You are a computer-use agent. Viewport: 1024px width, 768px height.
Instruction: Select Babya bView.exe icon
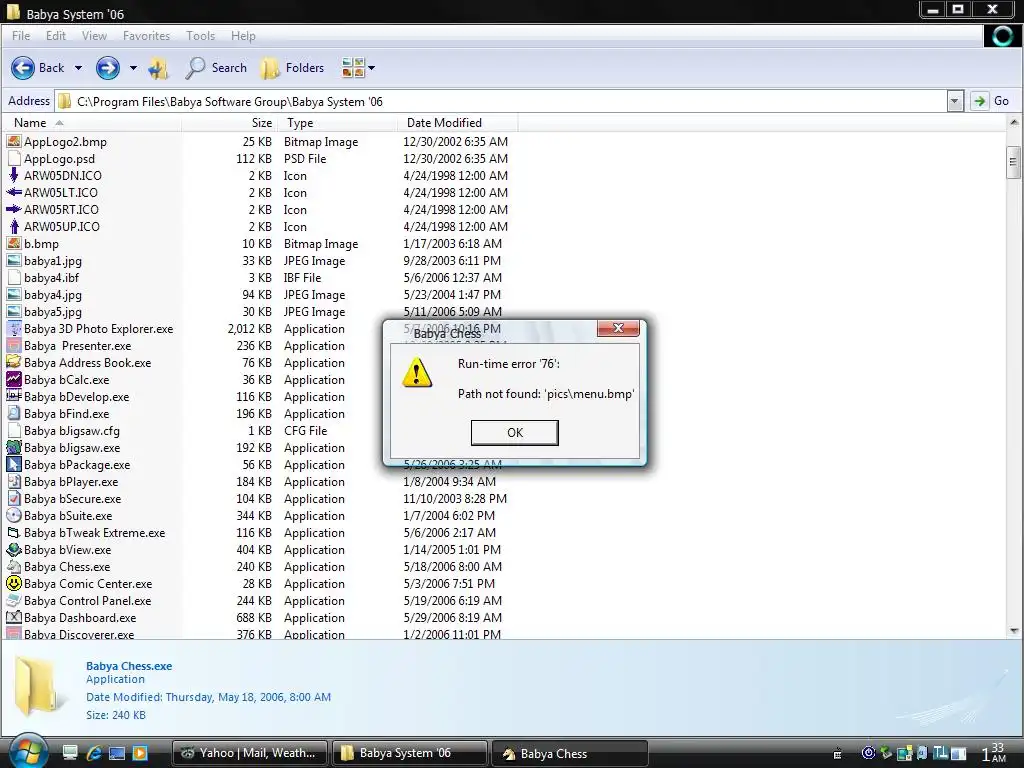coord(14,549)
